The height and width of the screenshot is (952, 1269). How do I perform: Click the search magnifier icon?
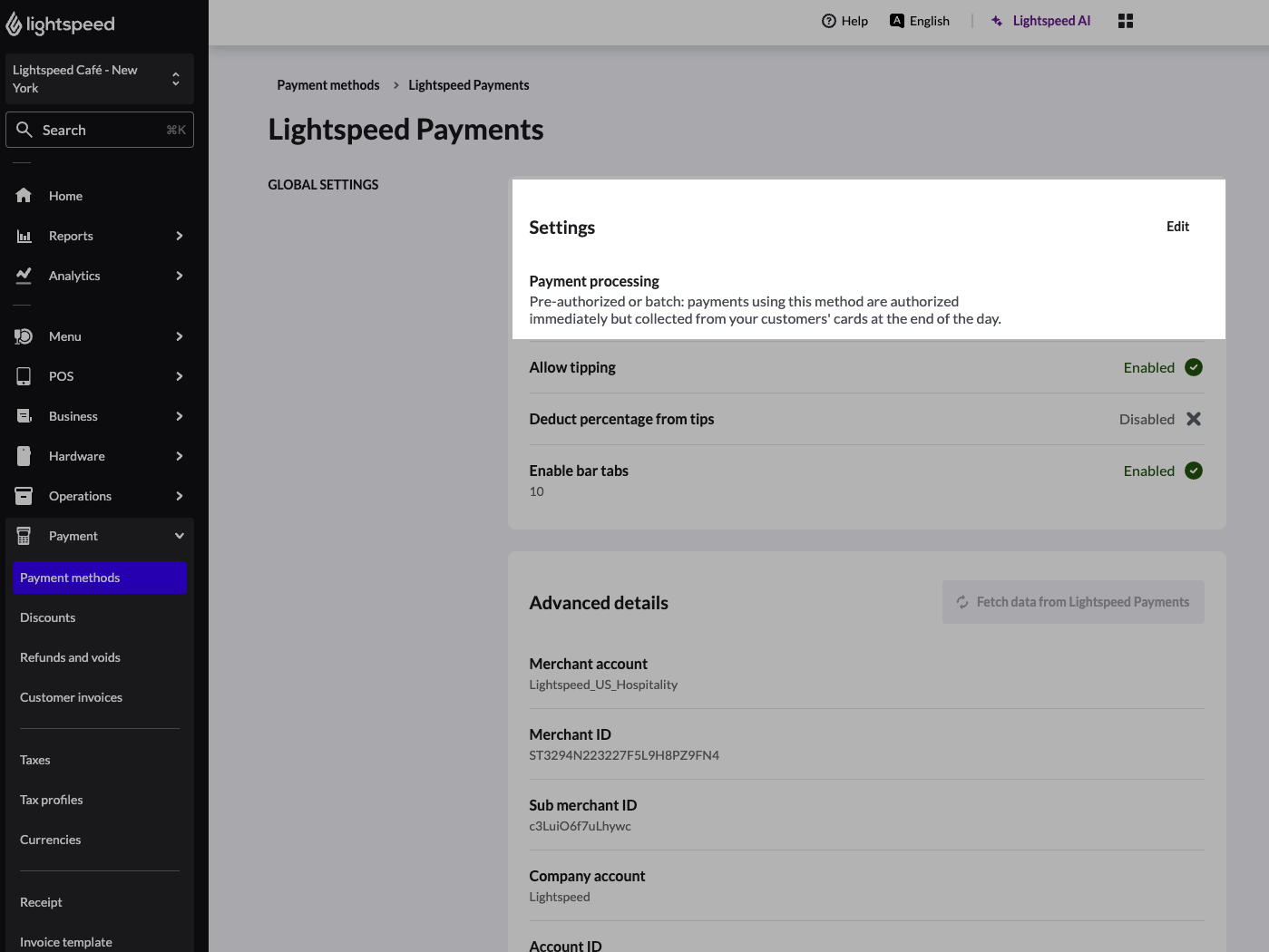tap(24, 130)
